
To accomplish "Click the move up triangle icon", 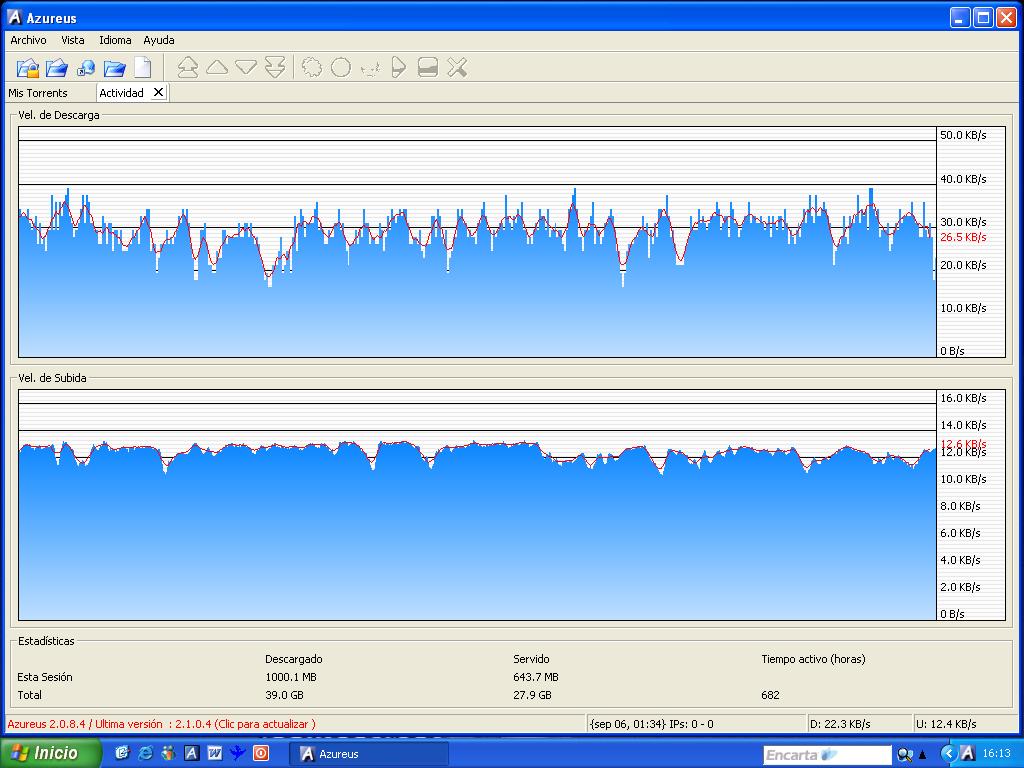I will point(217,67).
